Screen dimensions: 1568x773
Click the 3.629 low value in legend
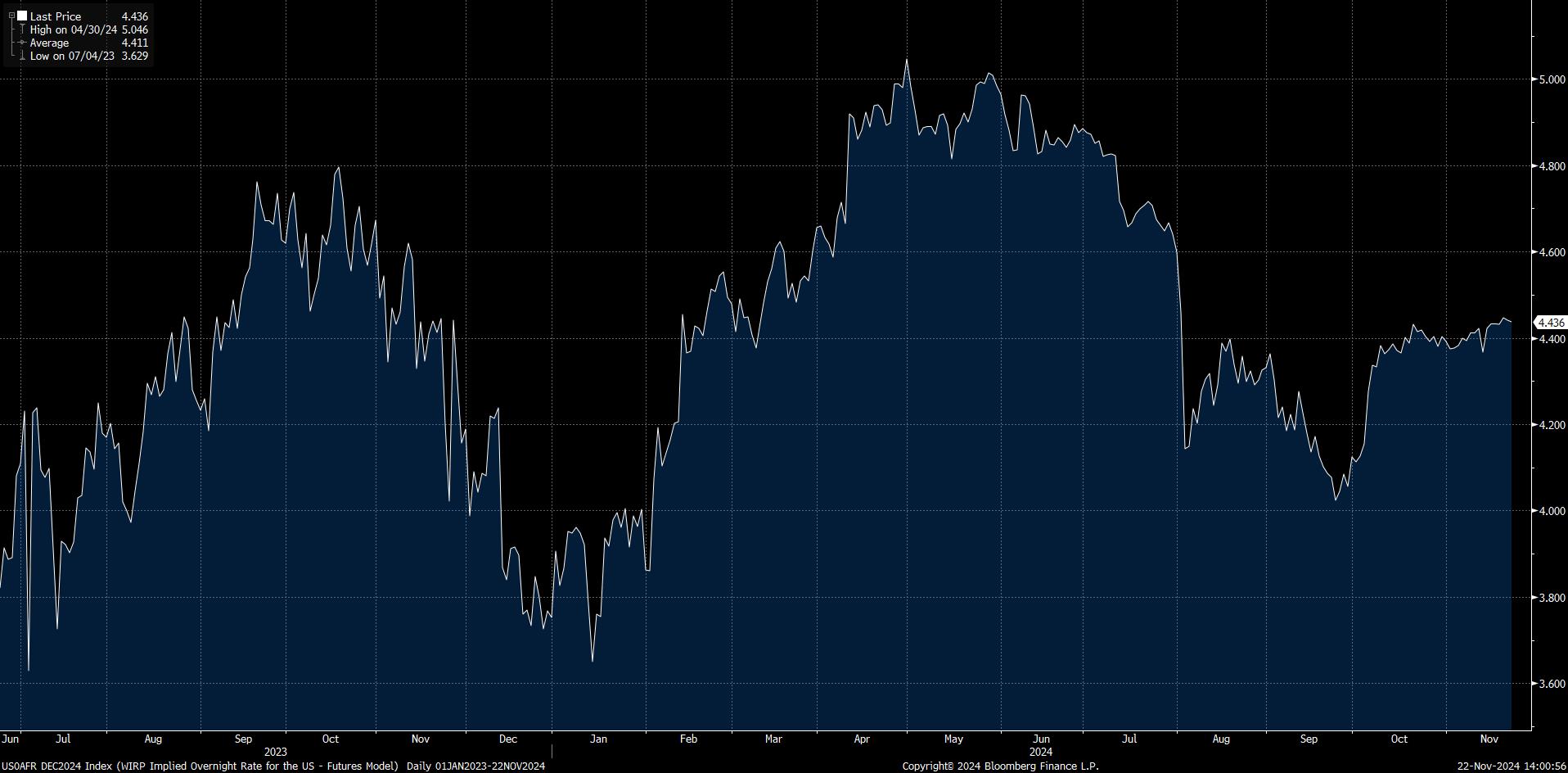[x=134, y=56]
